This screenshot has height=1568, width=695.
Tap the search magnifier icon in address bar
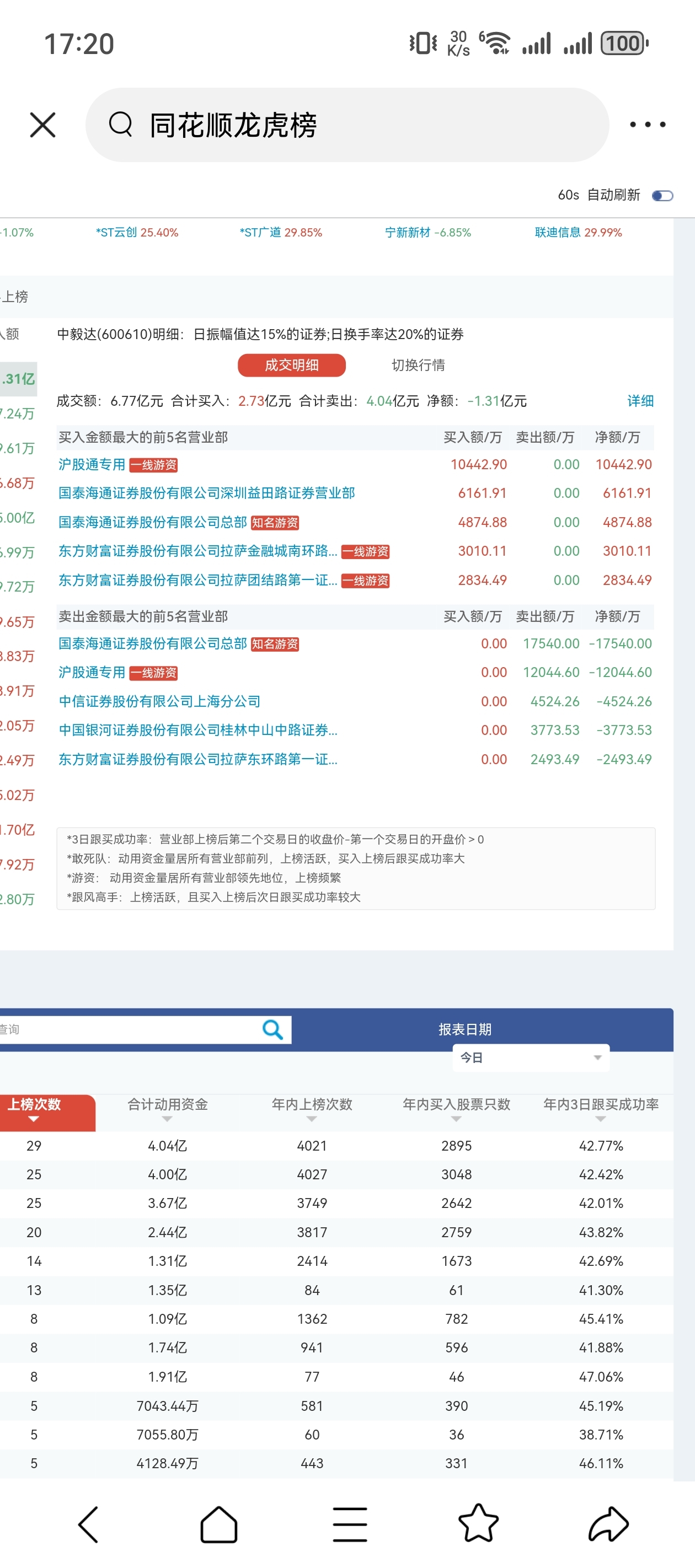121,125
